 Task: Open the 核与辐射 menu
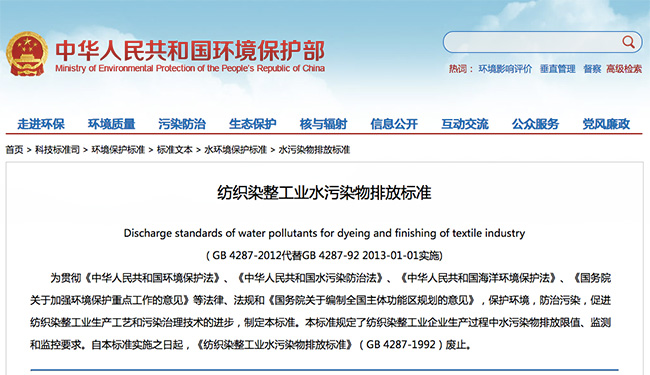(323, 124)
